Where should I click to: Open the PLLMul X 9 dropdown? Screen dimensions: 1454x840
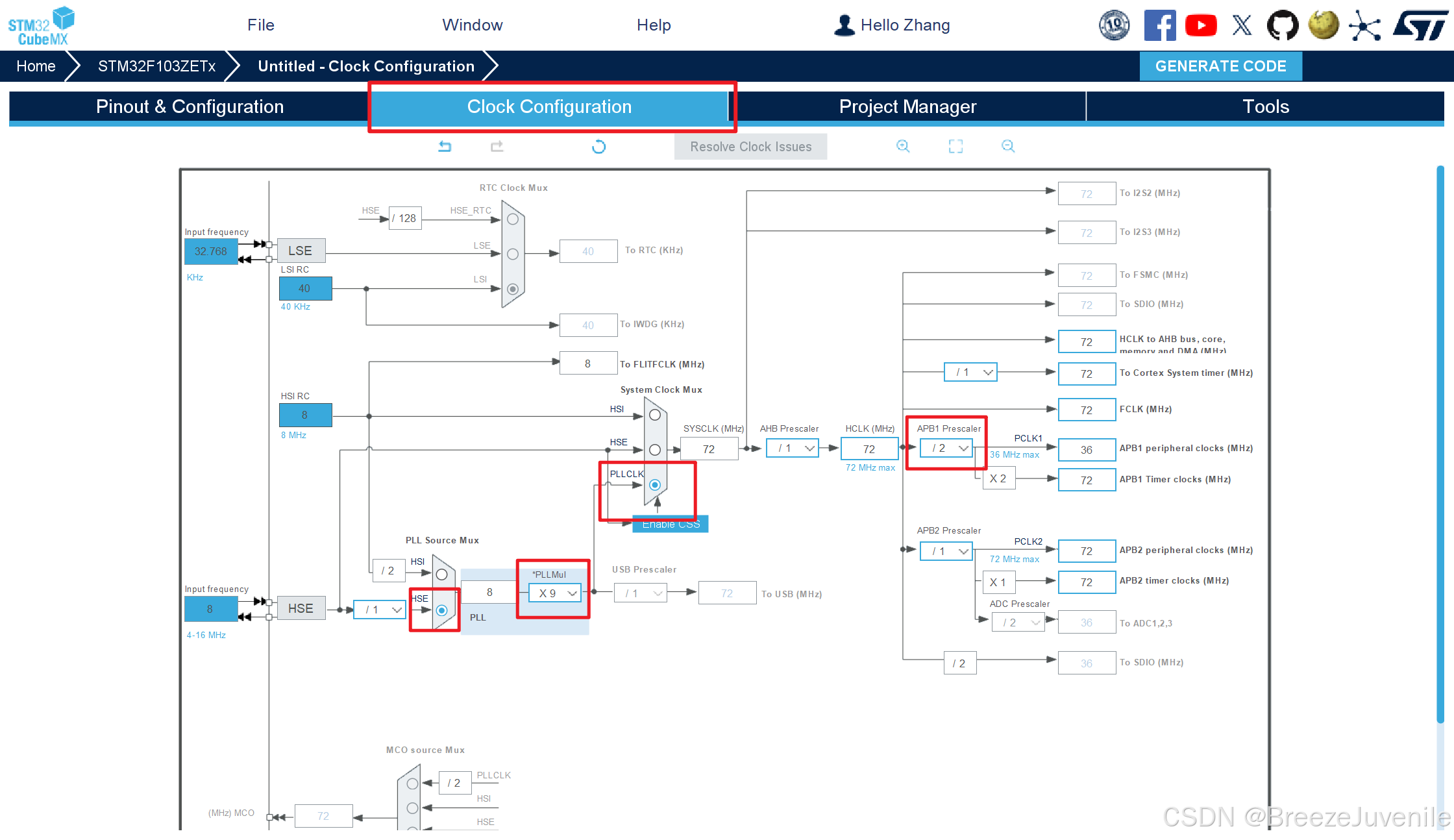(x=555, y=593)
